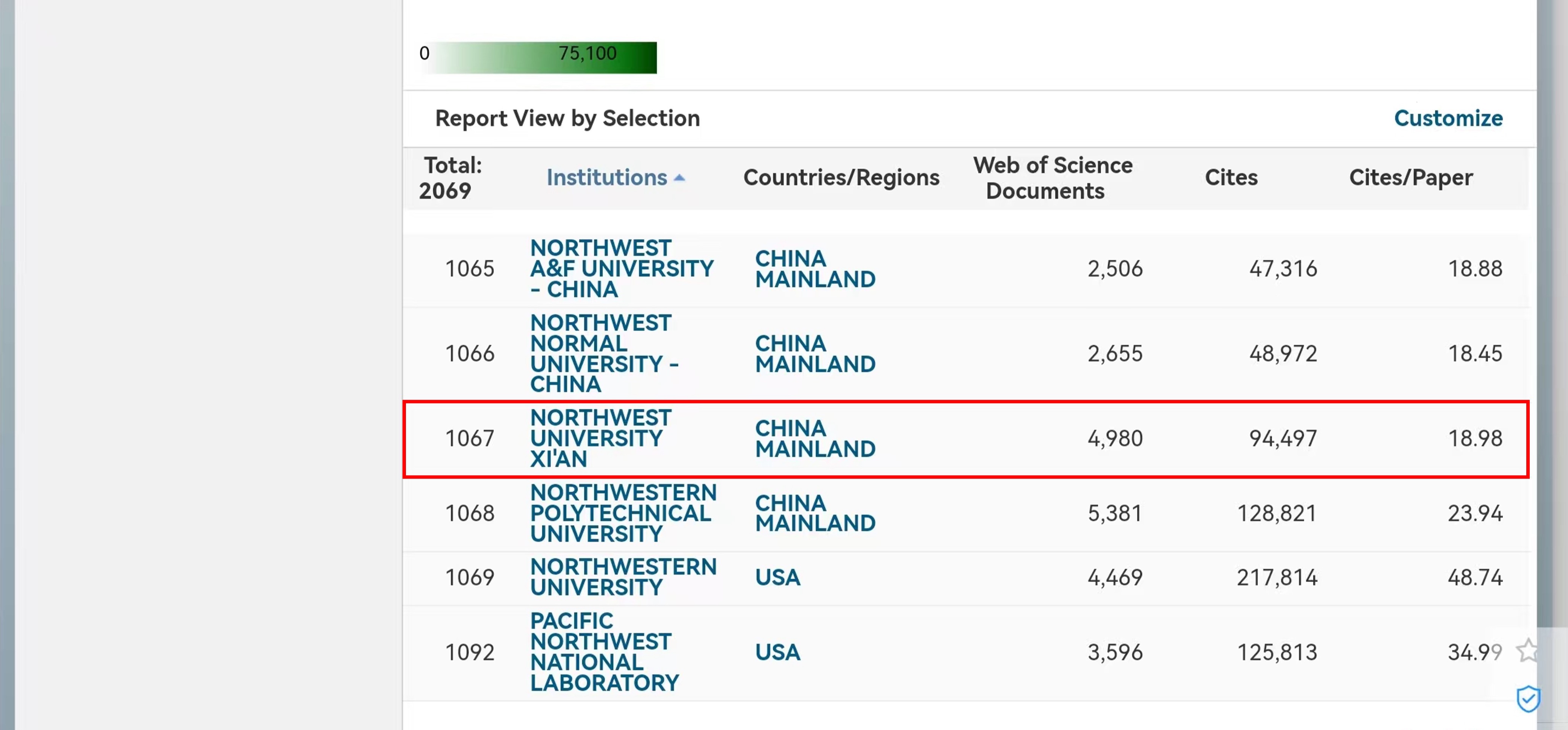Open Northwestern University institution link

point(623,576)
